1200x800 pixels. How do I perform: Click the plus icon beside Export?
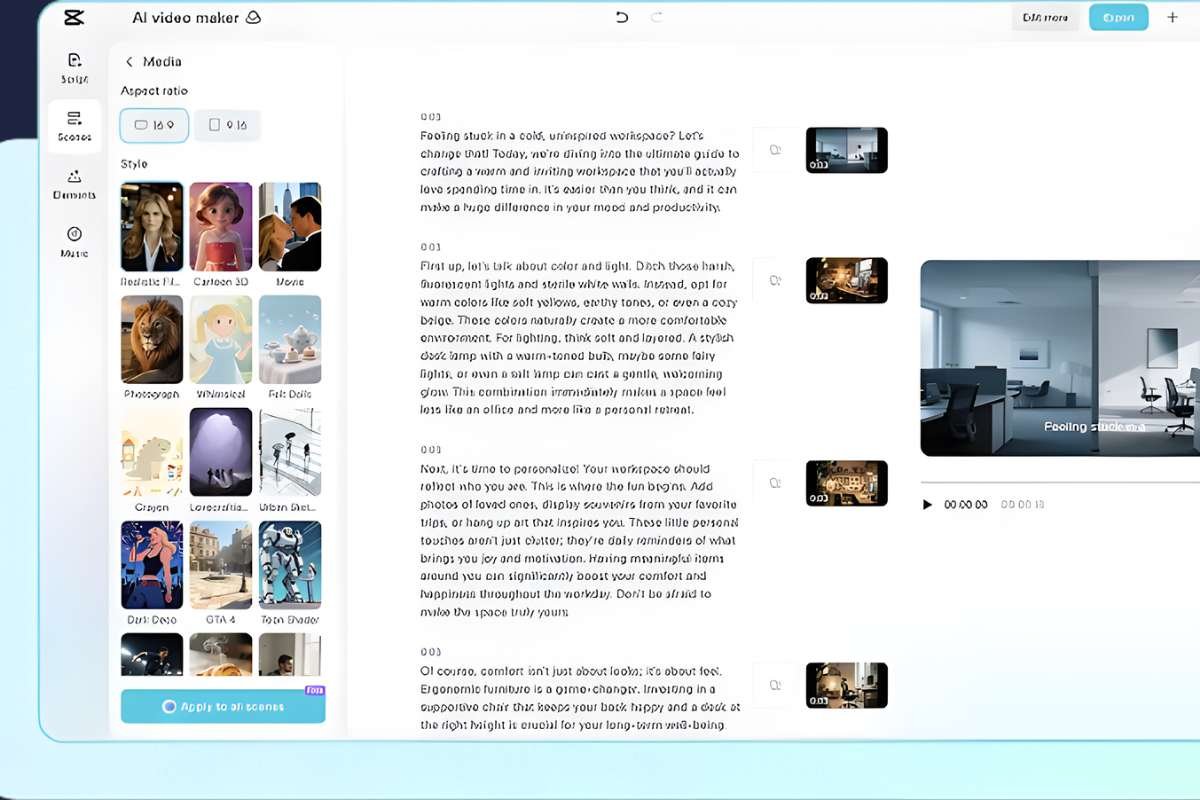point(1172,17)
